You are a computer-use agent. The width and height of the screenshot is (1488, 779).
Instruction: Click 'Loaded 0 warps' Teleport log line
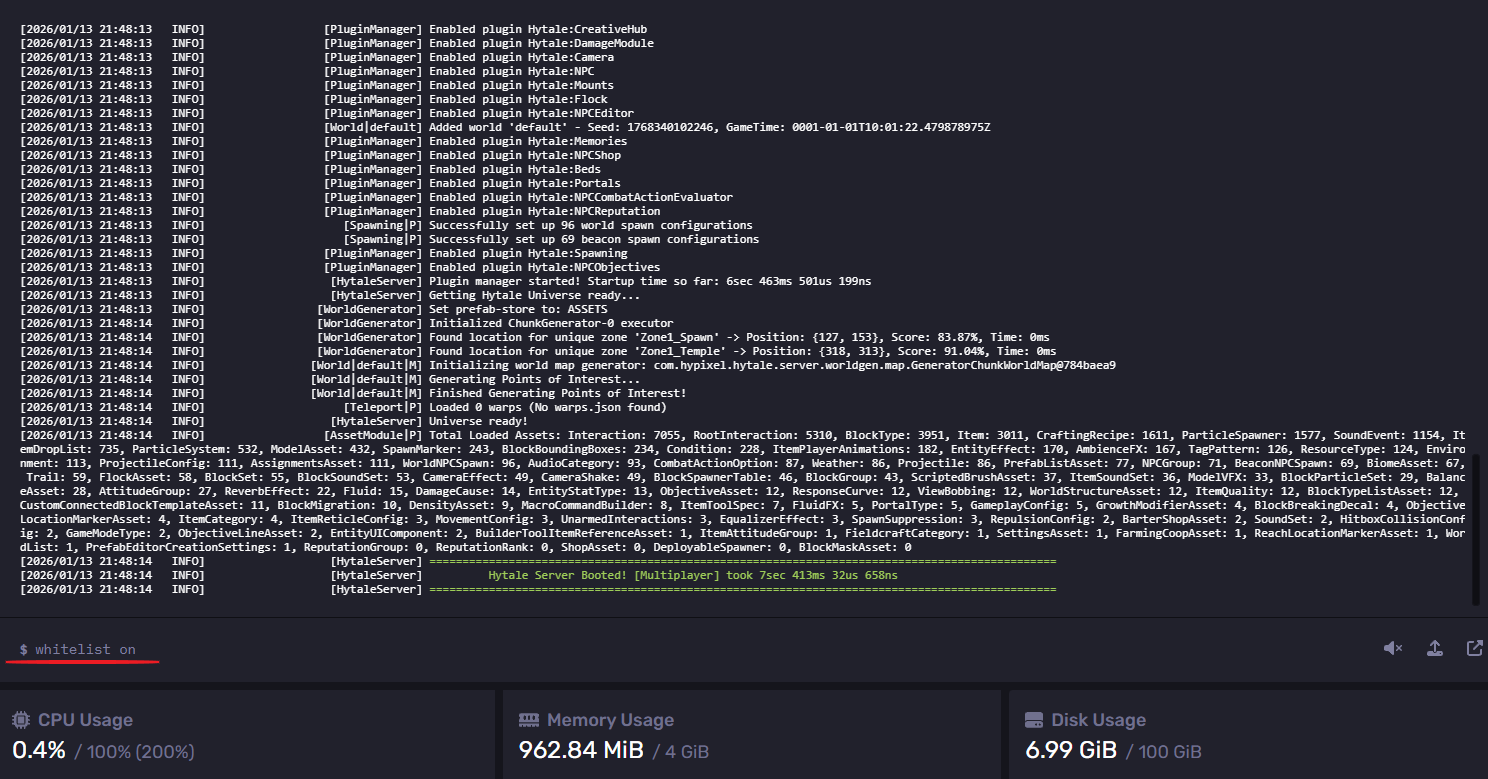[x=547, y=408]
